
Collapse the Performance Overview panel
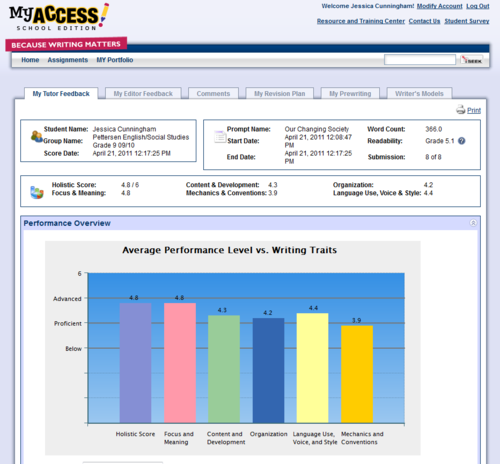[x=473, y=223]
